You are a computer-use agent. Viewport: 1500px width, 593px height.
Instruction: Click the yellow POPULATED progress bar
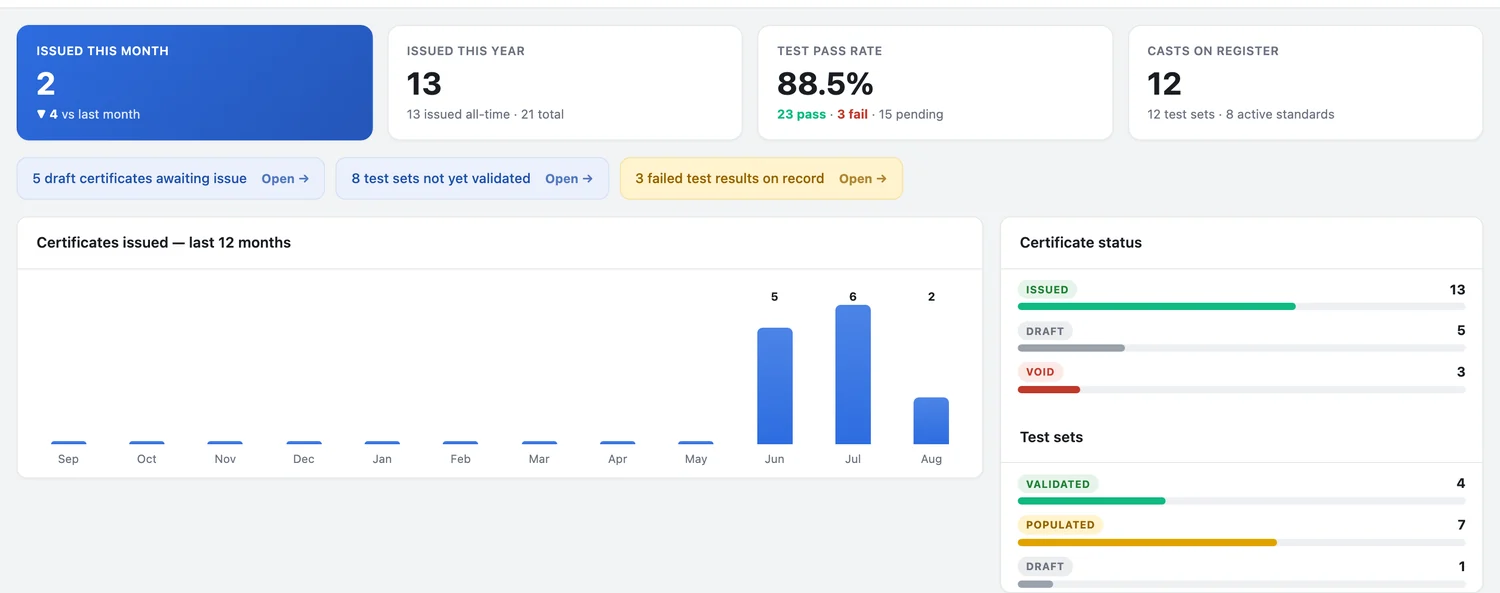pos(1147,543)
